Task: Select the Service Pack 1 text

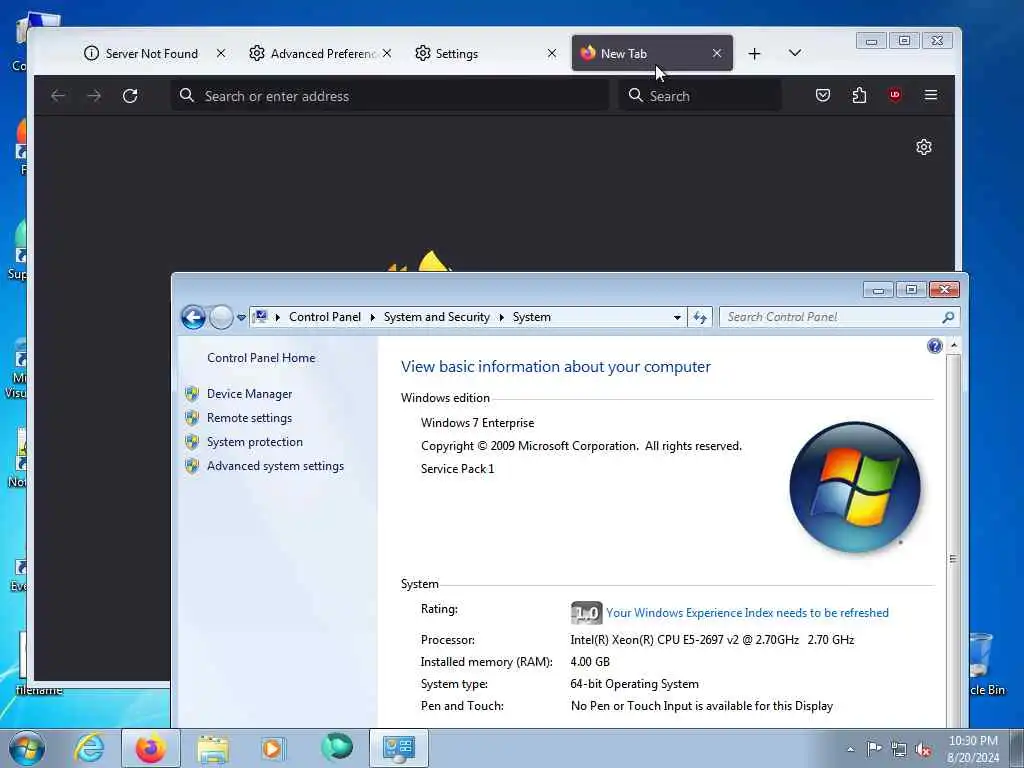Action: pyautogui.click(x=457, y=469)
